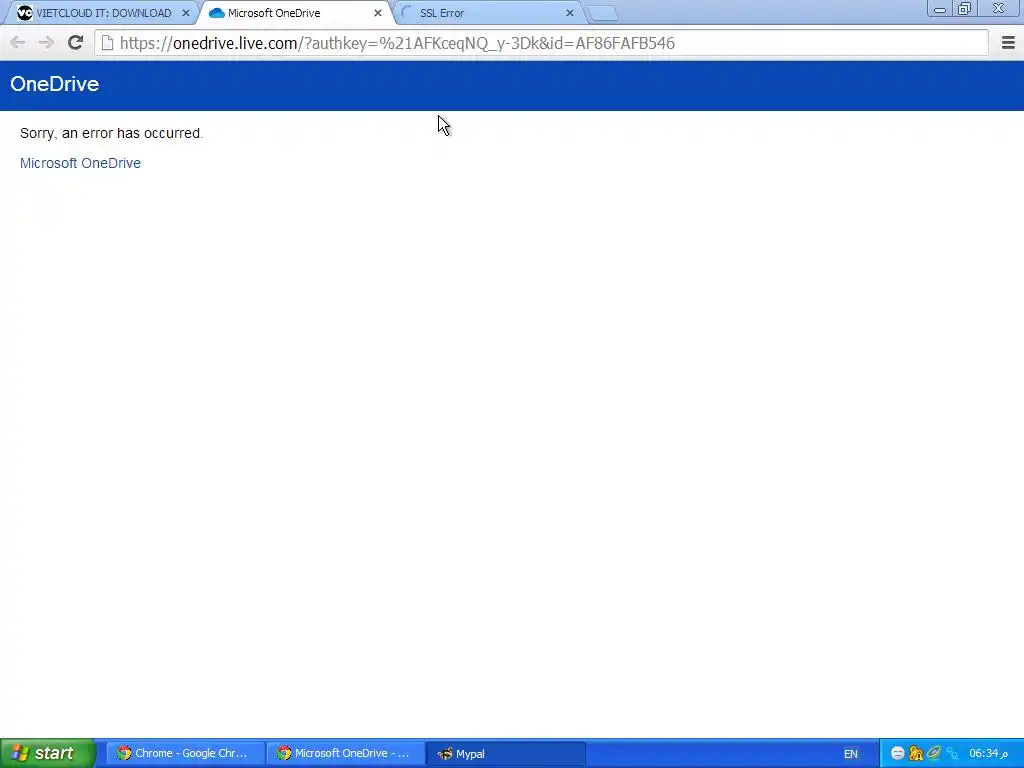Click the OneDrive header logo text
The width and height of the screenshot is (1024, 768).
point(55,84)
